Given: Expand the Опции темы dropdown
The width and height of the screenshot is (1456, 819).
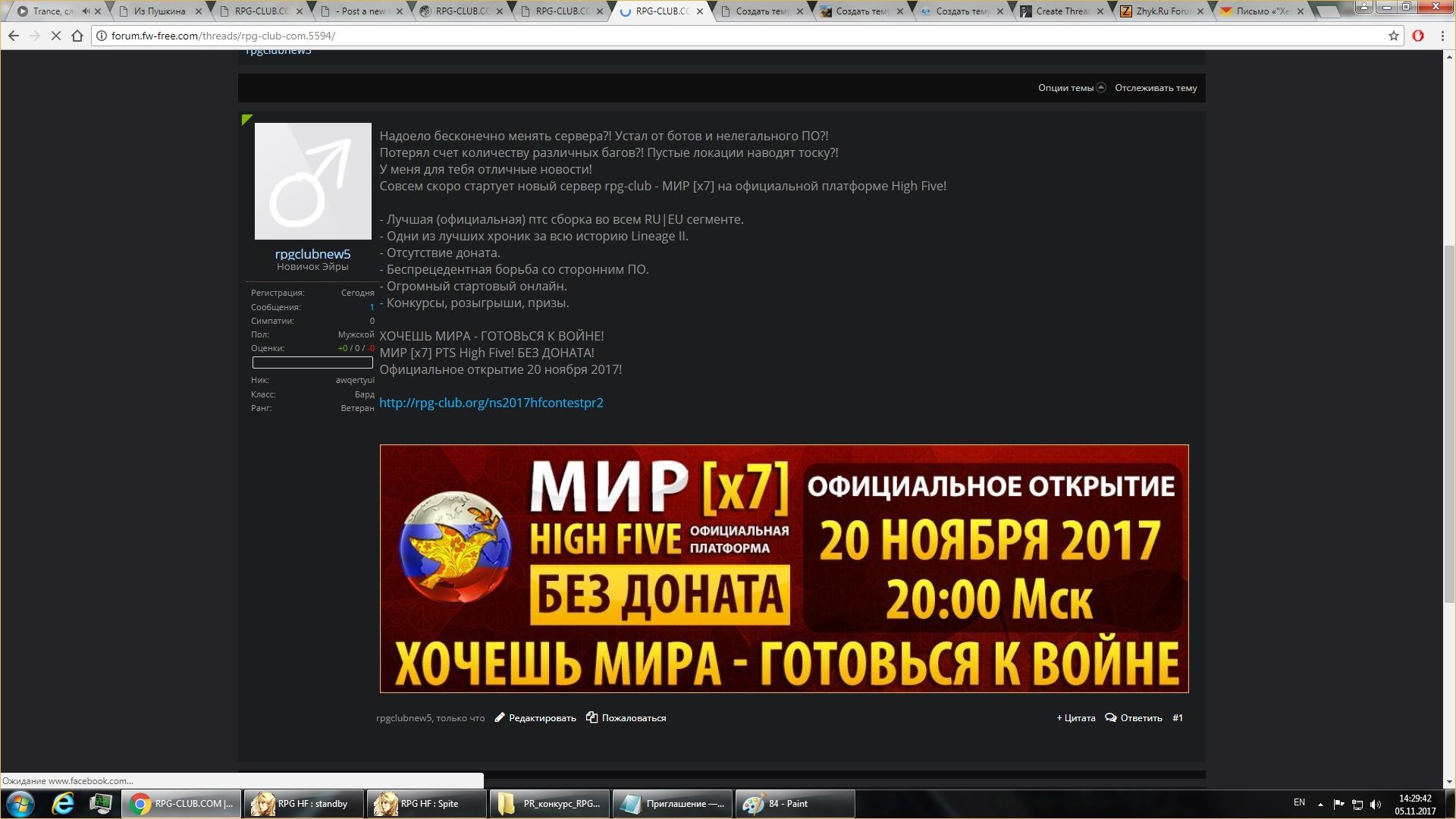Looking at the screenshot, I should point(1072,88).
